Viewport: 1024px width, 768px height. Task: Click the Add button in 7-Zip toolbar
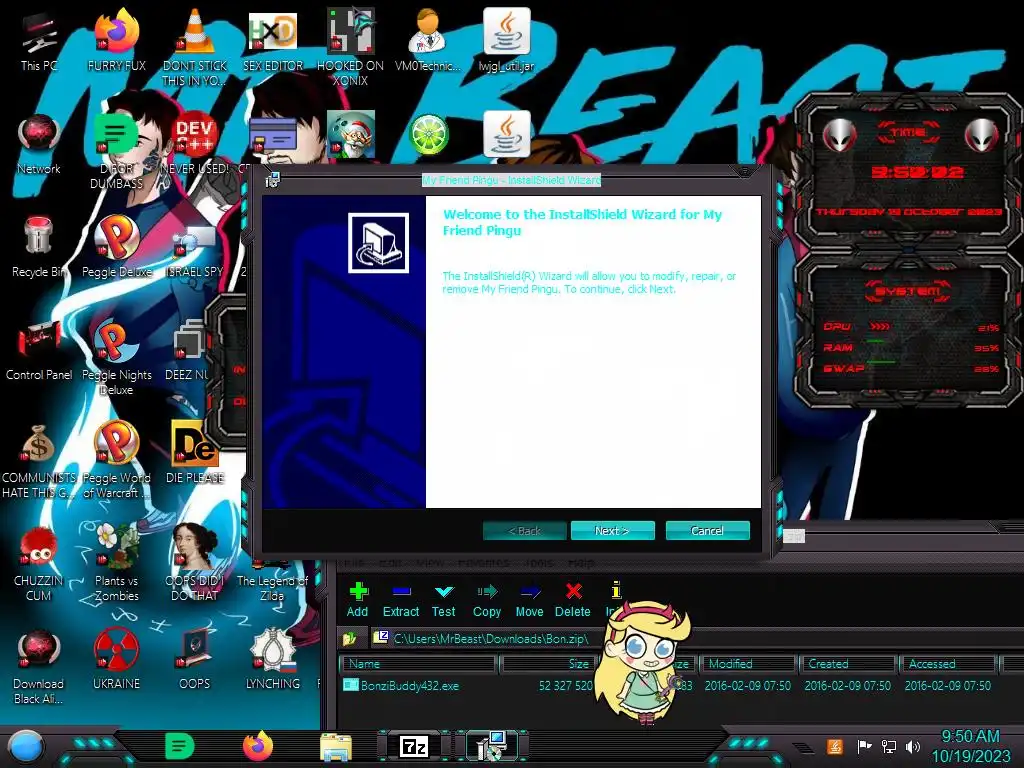[357, 600]
